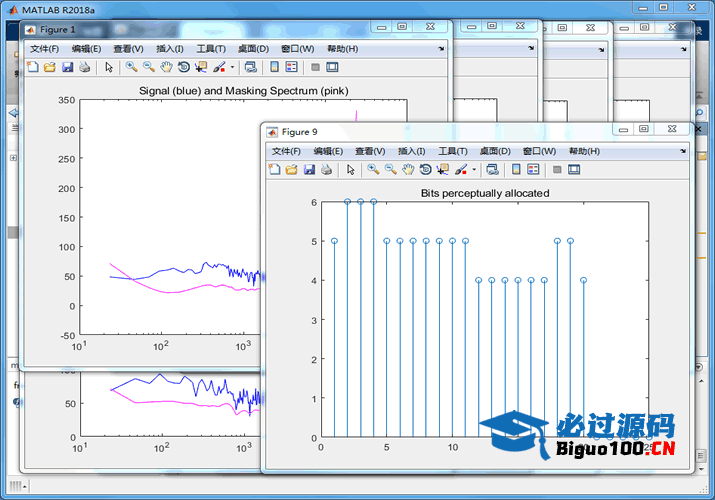Select Pan hand tool in Figure 9
Viewport: 715px width, 500px height.
coord(408,170)
